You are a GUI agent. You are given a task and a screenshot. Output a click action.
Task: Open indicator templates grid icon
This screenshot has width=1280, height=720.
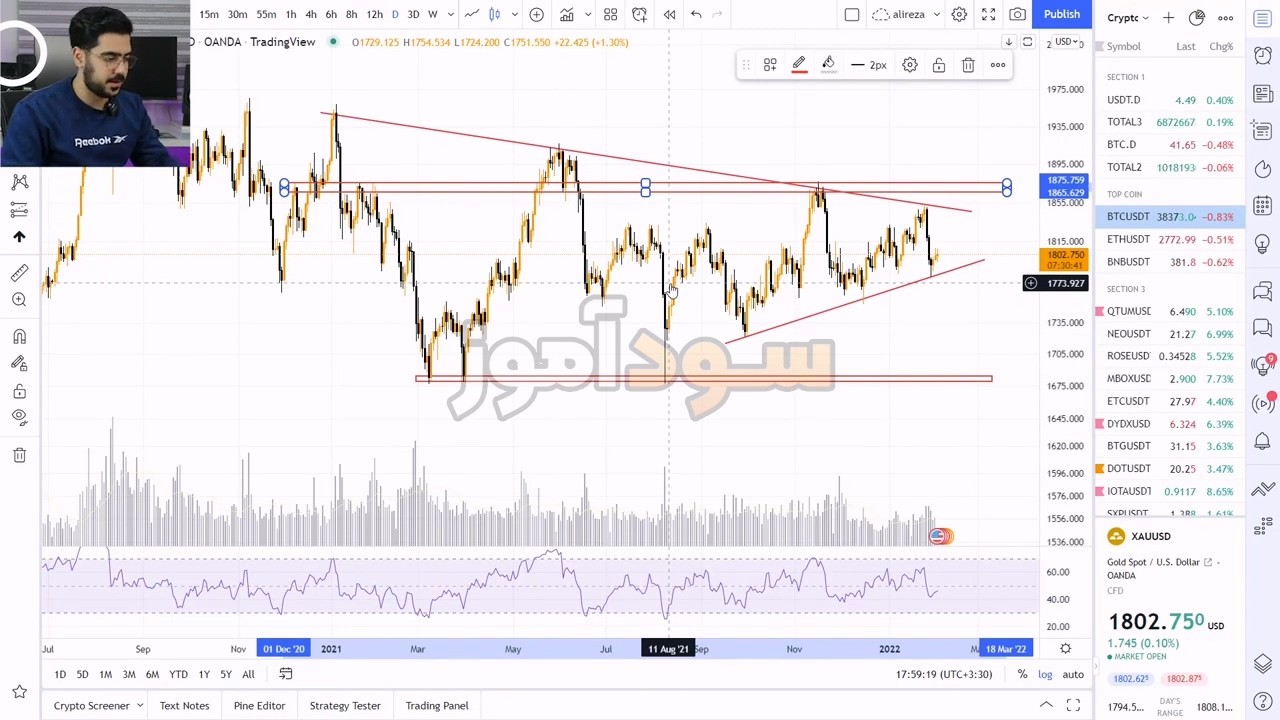pyautogui.click(x=610, y=14)
